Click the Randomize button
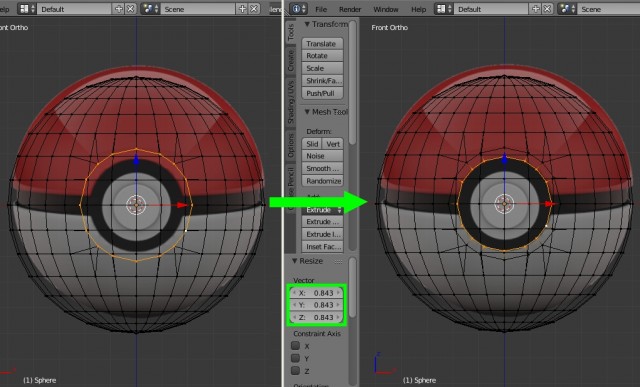640x387 pixels. tap(322, 181)
